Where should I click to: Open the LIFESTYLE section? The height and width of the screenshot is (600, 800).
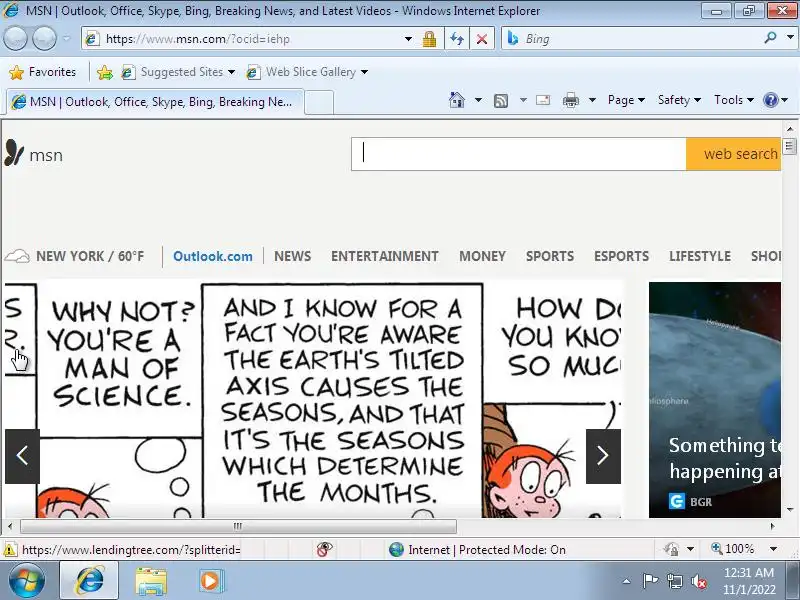(700, 256)
